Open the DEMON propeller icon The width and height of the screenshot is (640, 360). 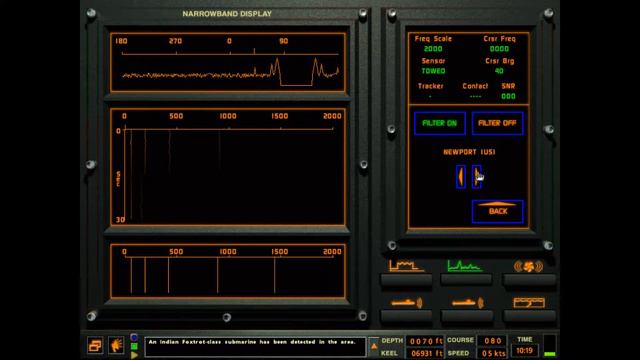529,266
